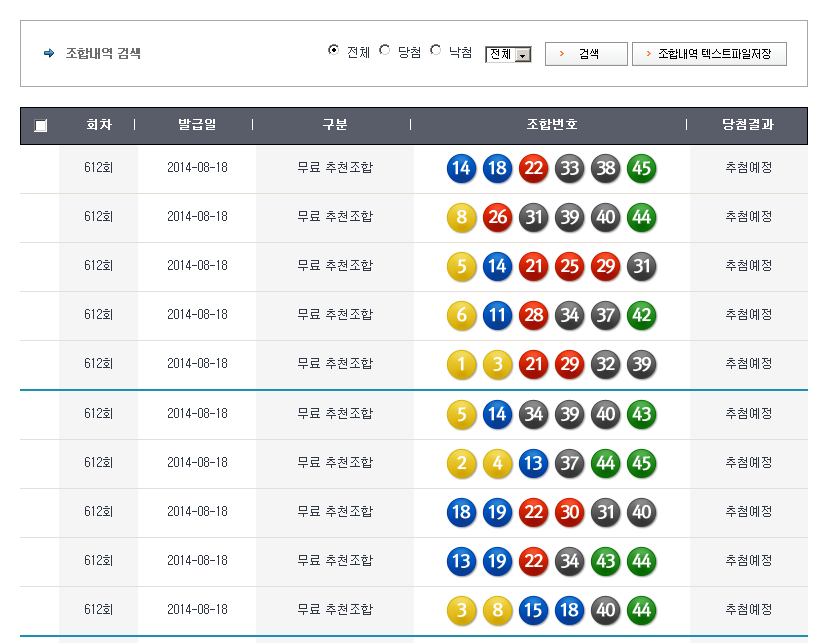Click the arrow icon beside 조합내역 검색
The width and height of the screenshot is (828, 643).
coord(49,54)
